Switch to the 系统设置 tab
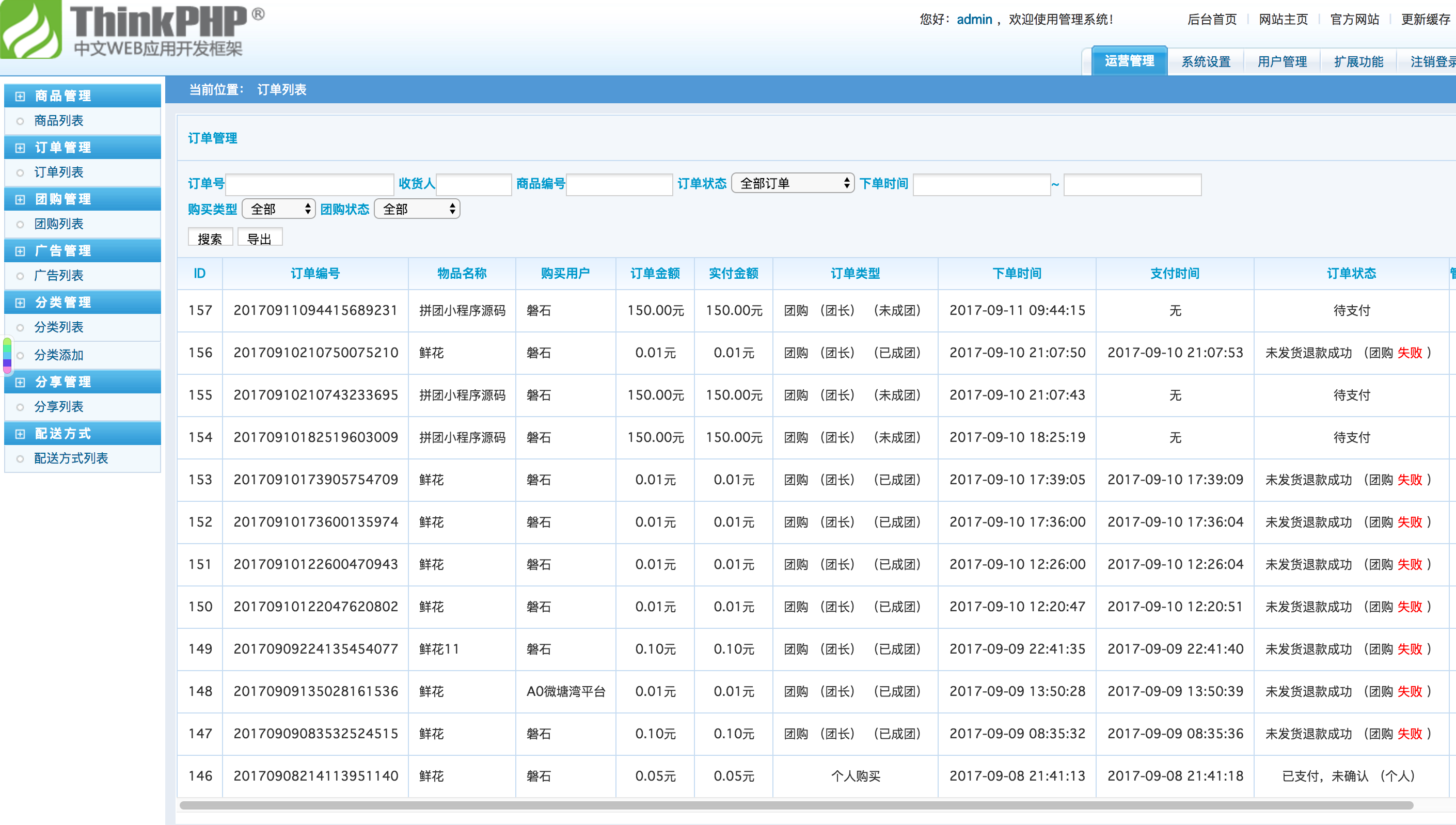 coord(1206,61)
